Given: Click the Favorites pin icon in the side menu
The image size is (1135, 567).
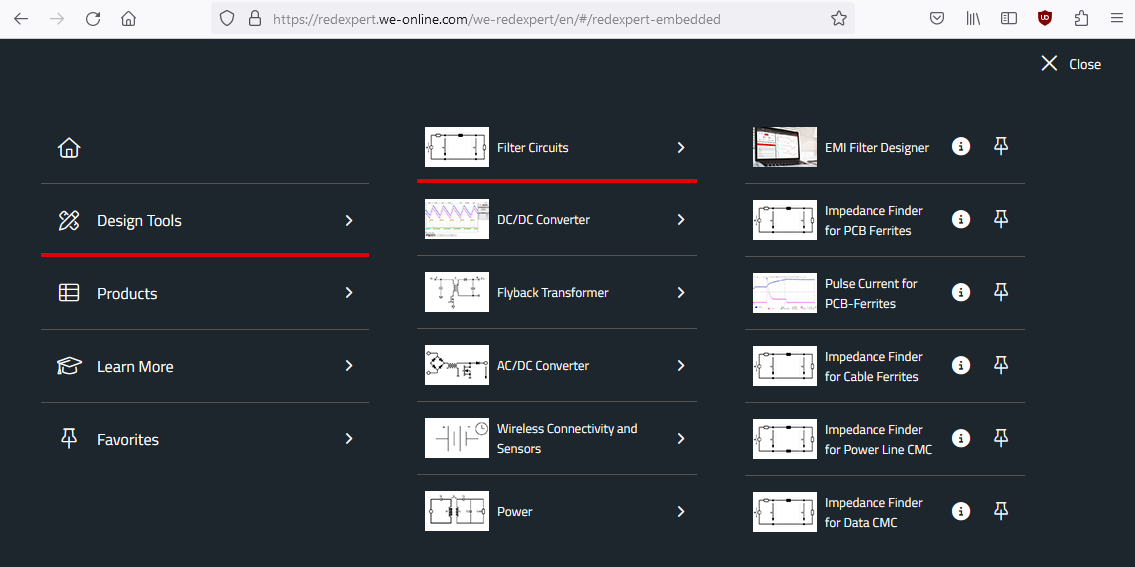Looking at the screenshot, I should tap(69, 438).
